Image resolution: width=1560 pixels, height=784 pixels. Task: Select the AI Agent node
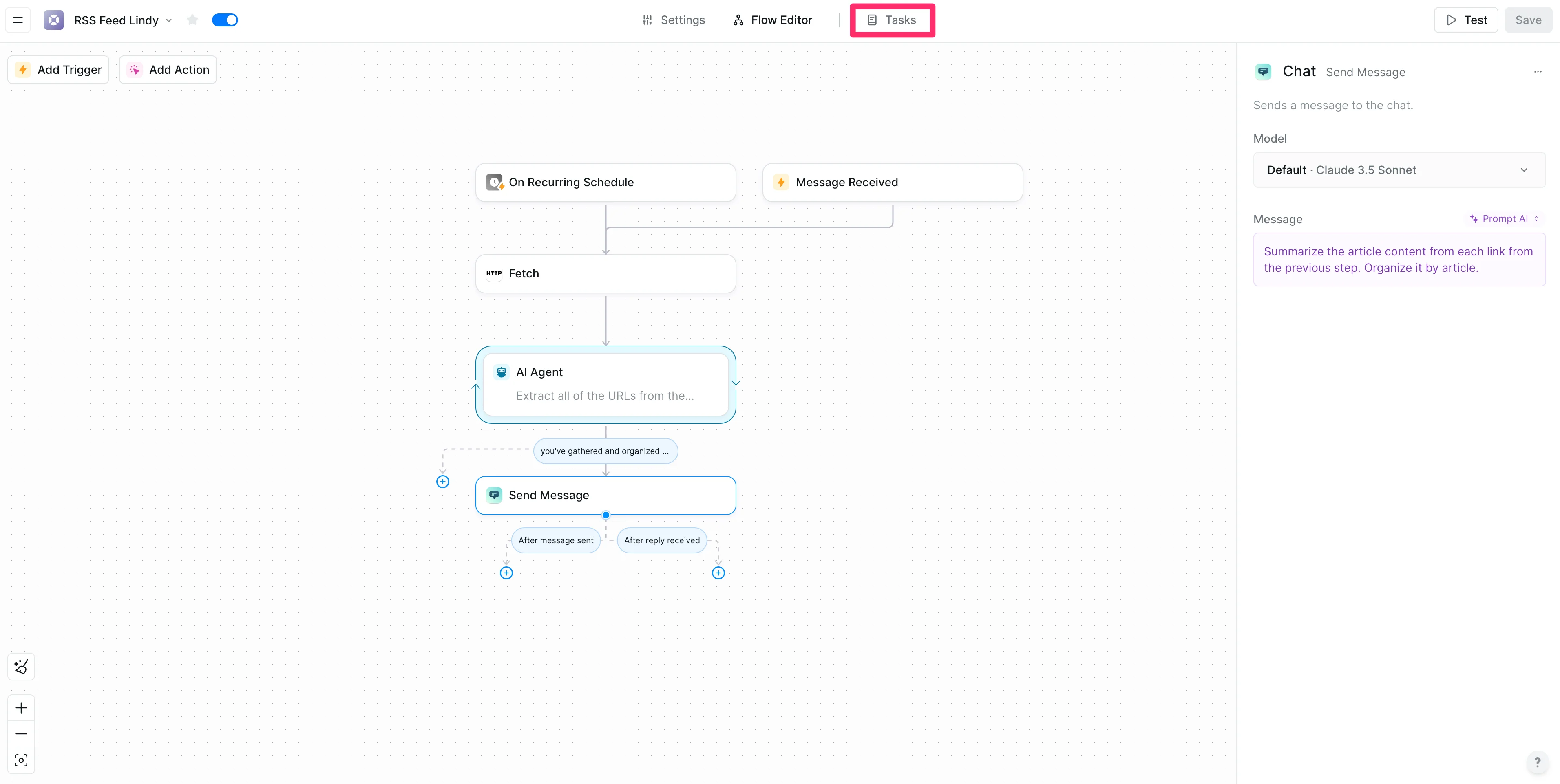tap(605, 384)
